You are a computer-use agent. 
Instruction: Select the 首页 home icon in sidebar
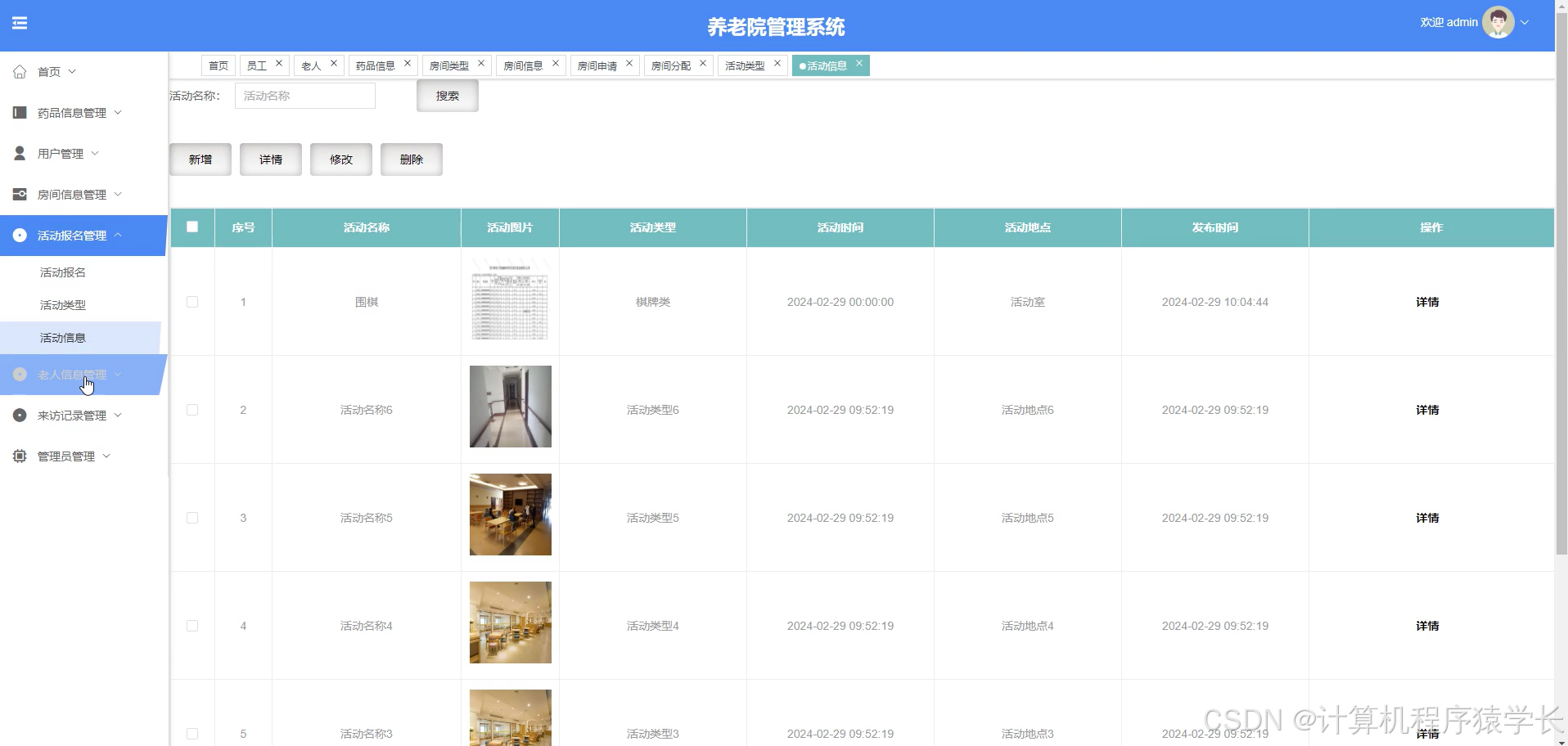point(20,72)
